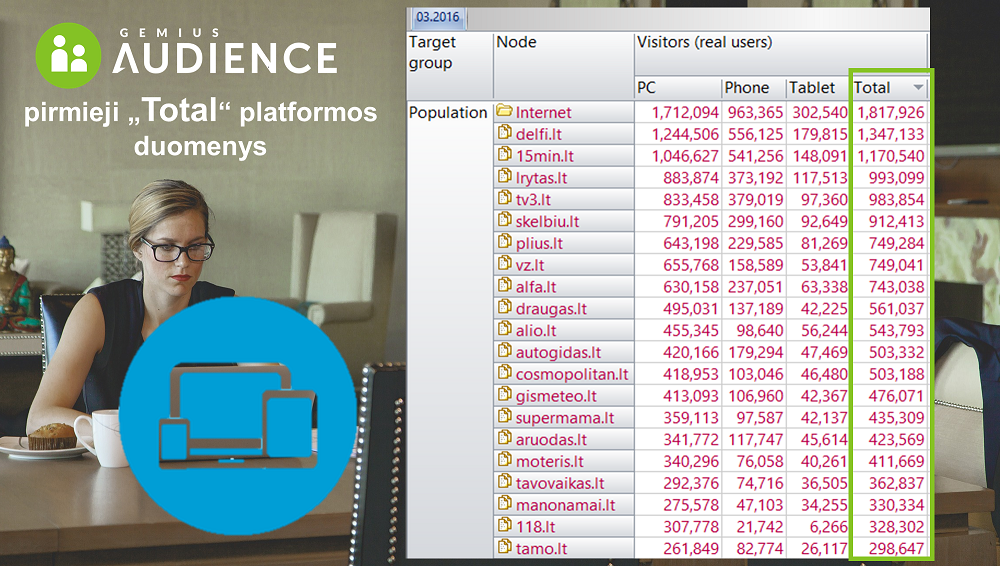Click the alfa.lt Total value 743,038
The image size is (1000, 566).
(x=896, y=287)
